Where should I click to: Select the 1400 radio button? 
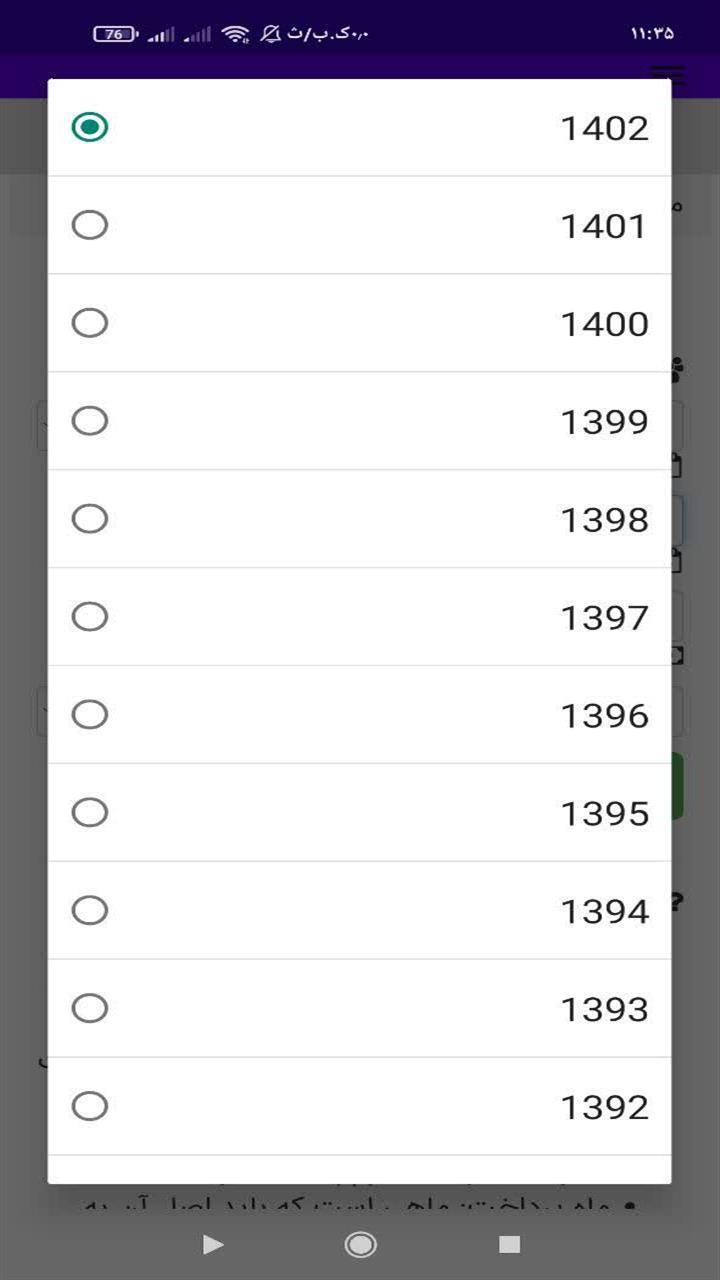(x=90, y=323)
